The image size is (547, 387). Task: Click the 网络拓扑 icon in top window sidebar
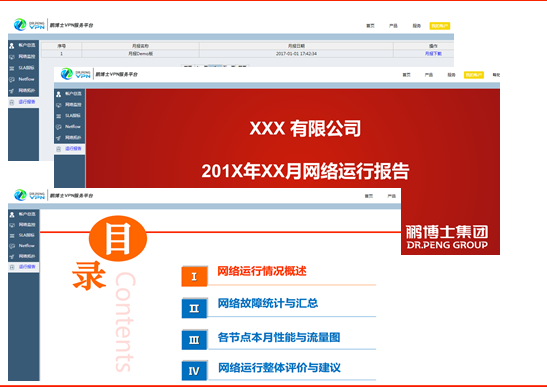pyautogui.click(x=12, y=91)
